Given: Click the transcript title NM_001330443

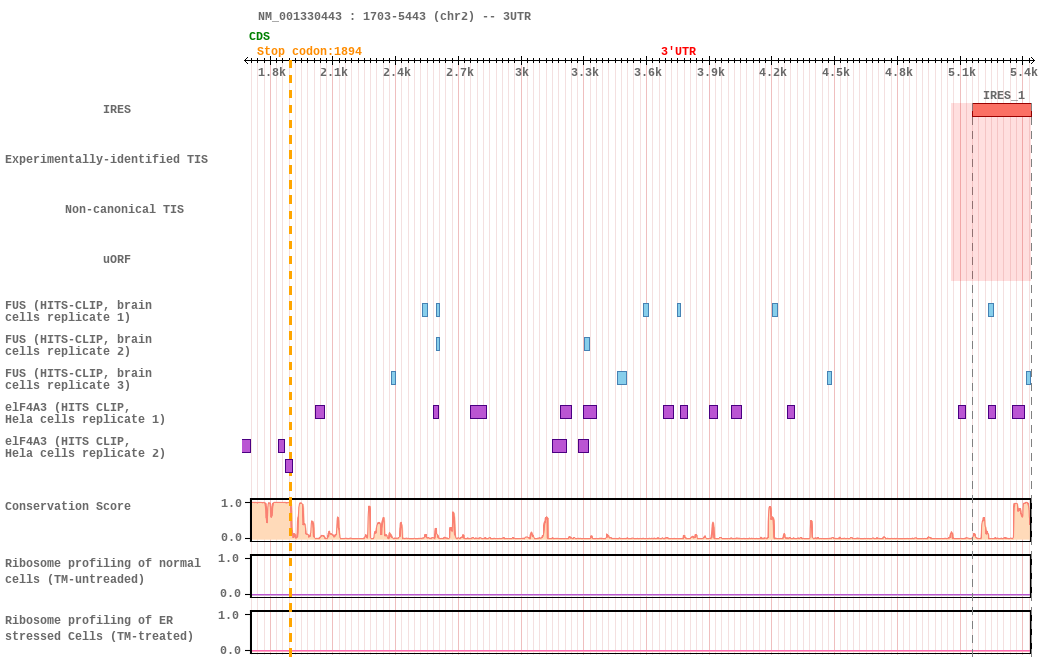Looking at the screenshot, I should click(394, 17).
